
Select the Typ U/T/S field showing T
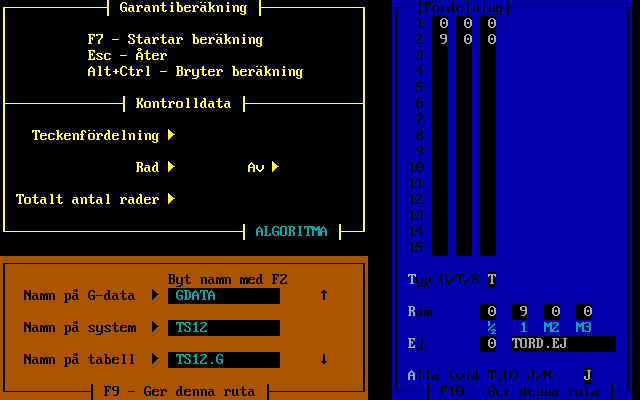coord(492,280)
